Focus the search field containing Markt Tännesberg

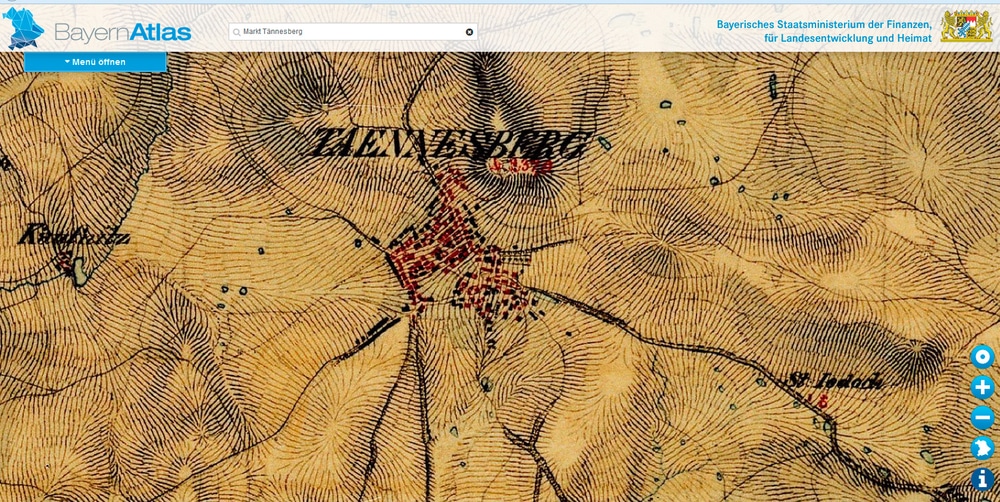click(350, 32)
